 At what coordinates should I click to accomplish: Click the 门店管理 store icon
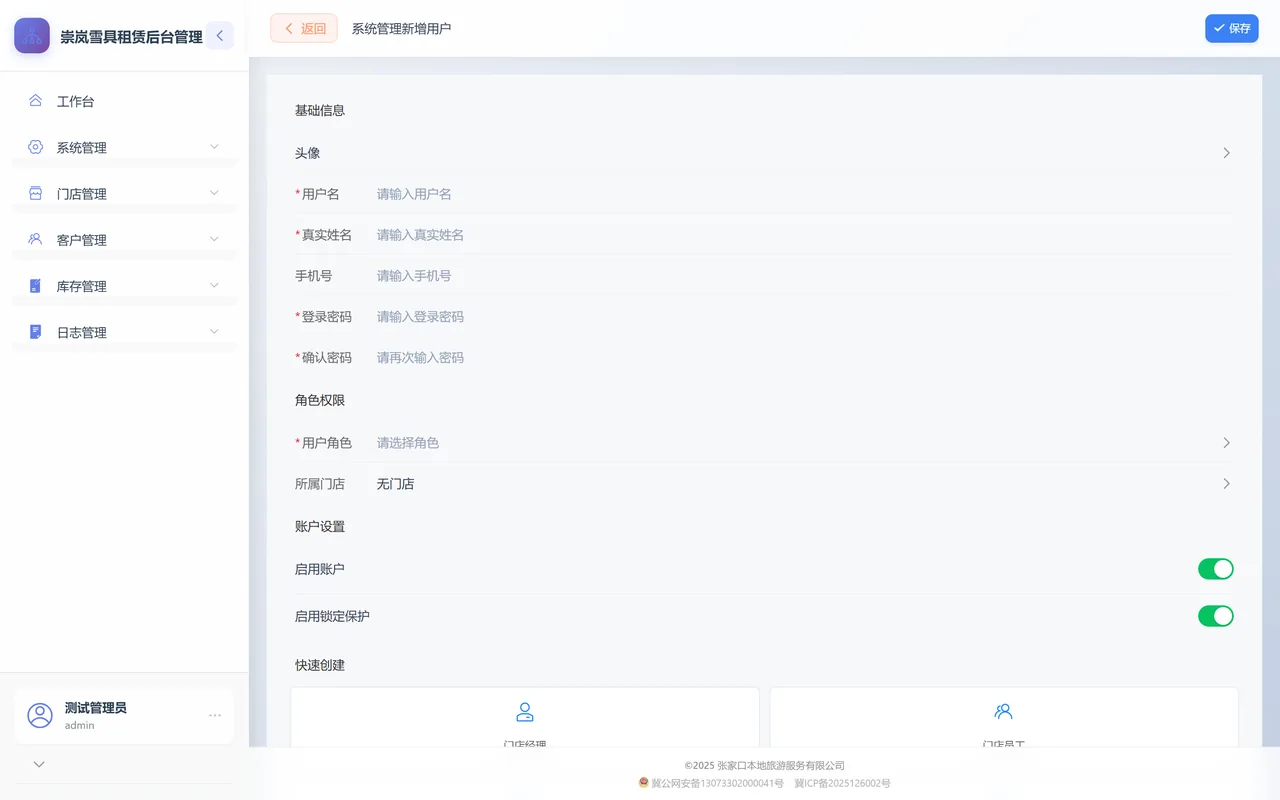coord(35,193)
